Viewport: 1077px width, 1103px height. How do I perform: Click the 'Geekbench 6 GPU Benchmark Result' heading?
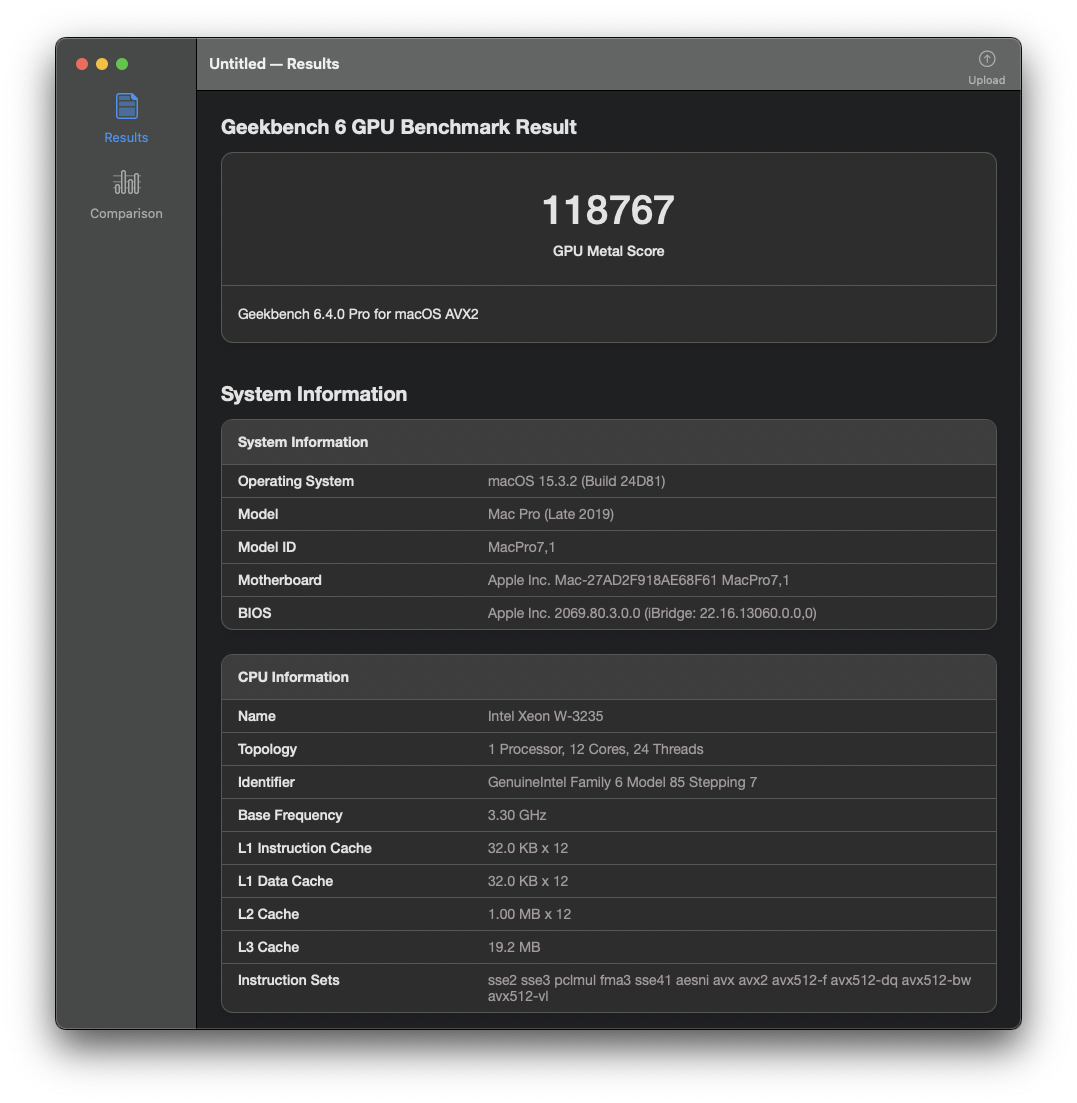click(x=398, y=127)
